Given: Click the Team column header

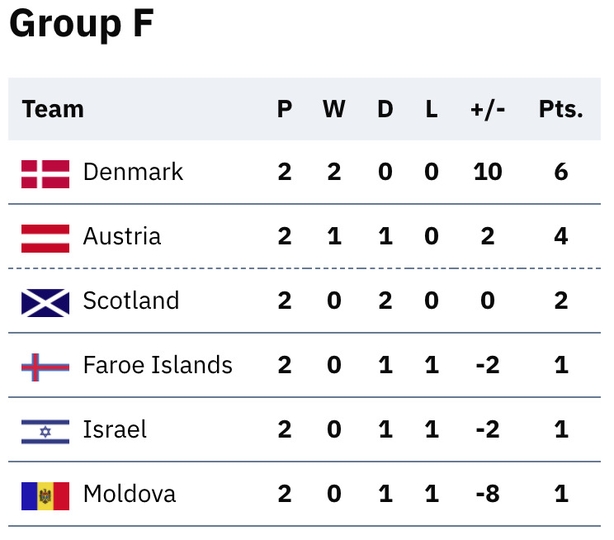Looking at the screenshot, I should pos(53,109).
